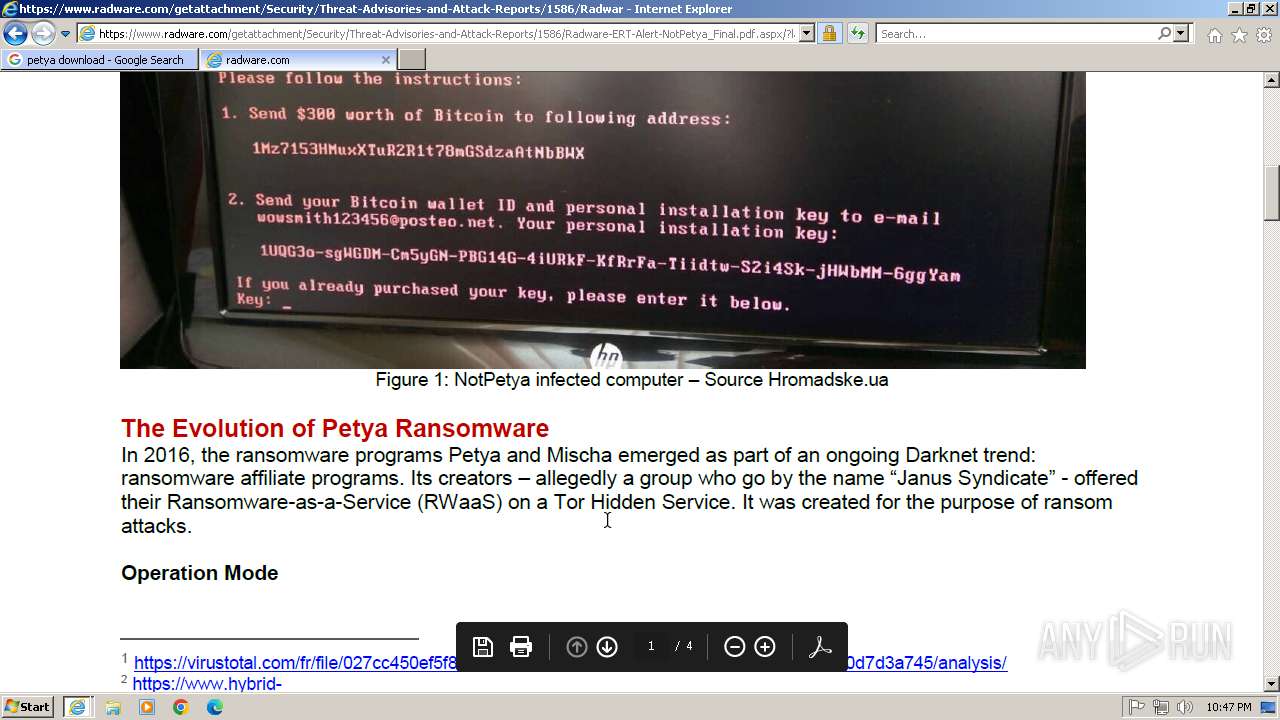Click the magnifier search icon
The width and height of the screenshot is (1280, 720).
[1164, 34]
